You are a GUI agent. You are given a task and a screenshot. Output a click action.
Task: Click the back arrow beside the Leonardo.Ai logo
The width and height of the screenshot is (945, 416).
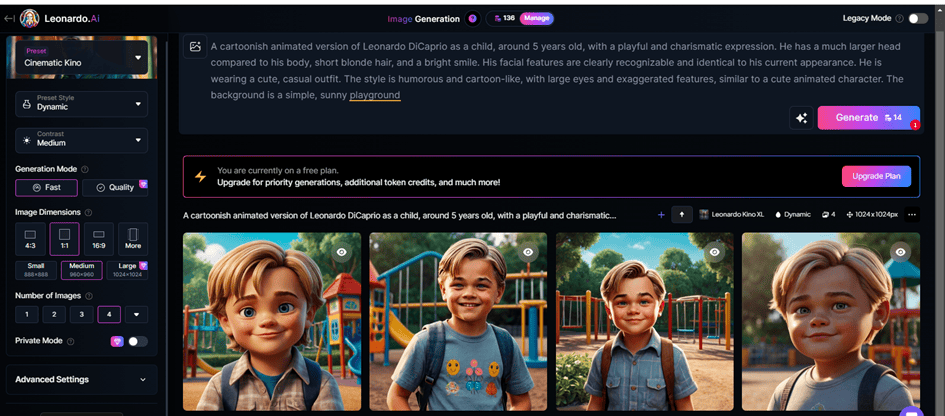9,18
